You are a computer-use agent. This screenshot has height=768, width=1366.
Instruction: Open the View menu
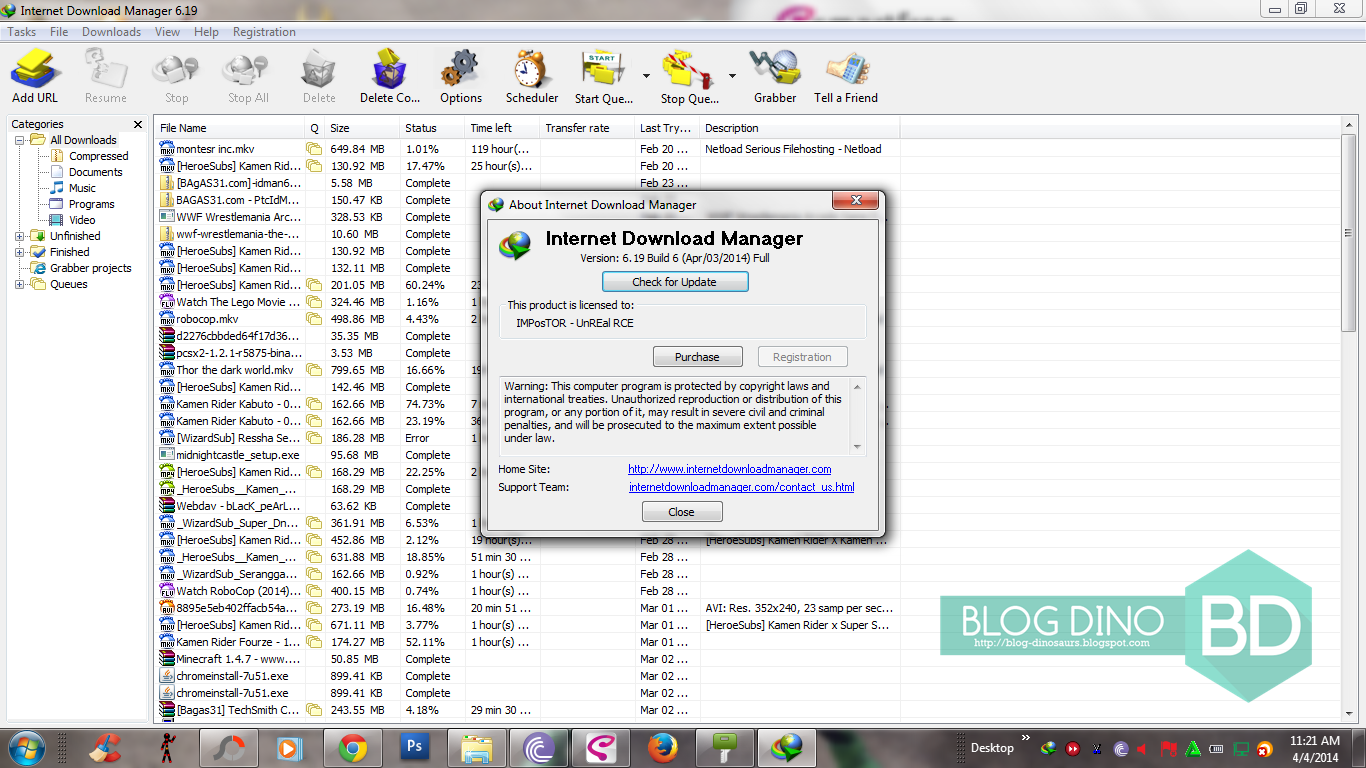(x=167, y=32)
